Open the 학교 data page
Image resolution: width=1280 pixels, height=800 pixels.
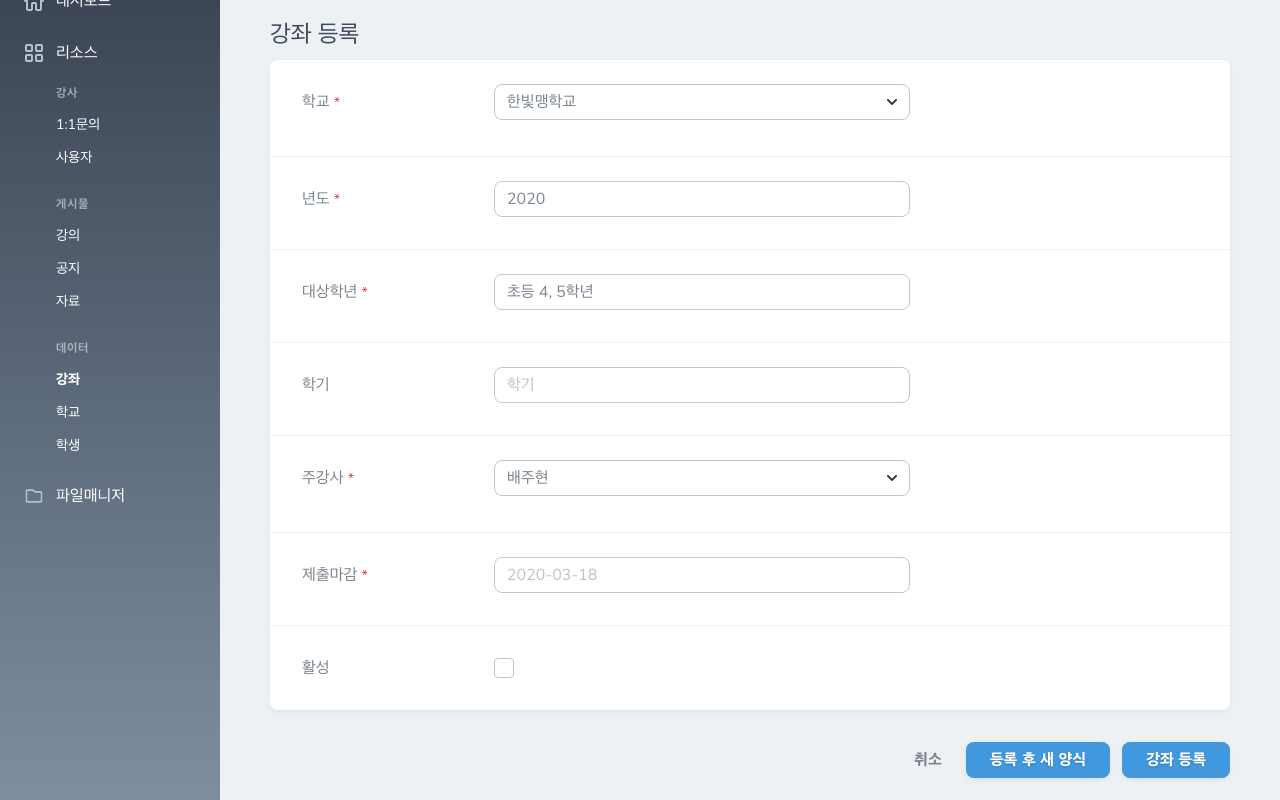click(67, 411)
